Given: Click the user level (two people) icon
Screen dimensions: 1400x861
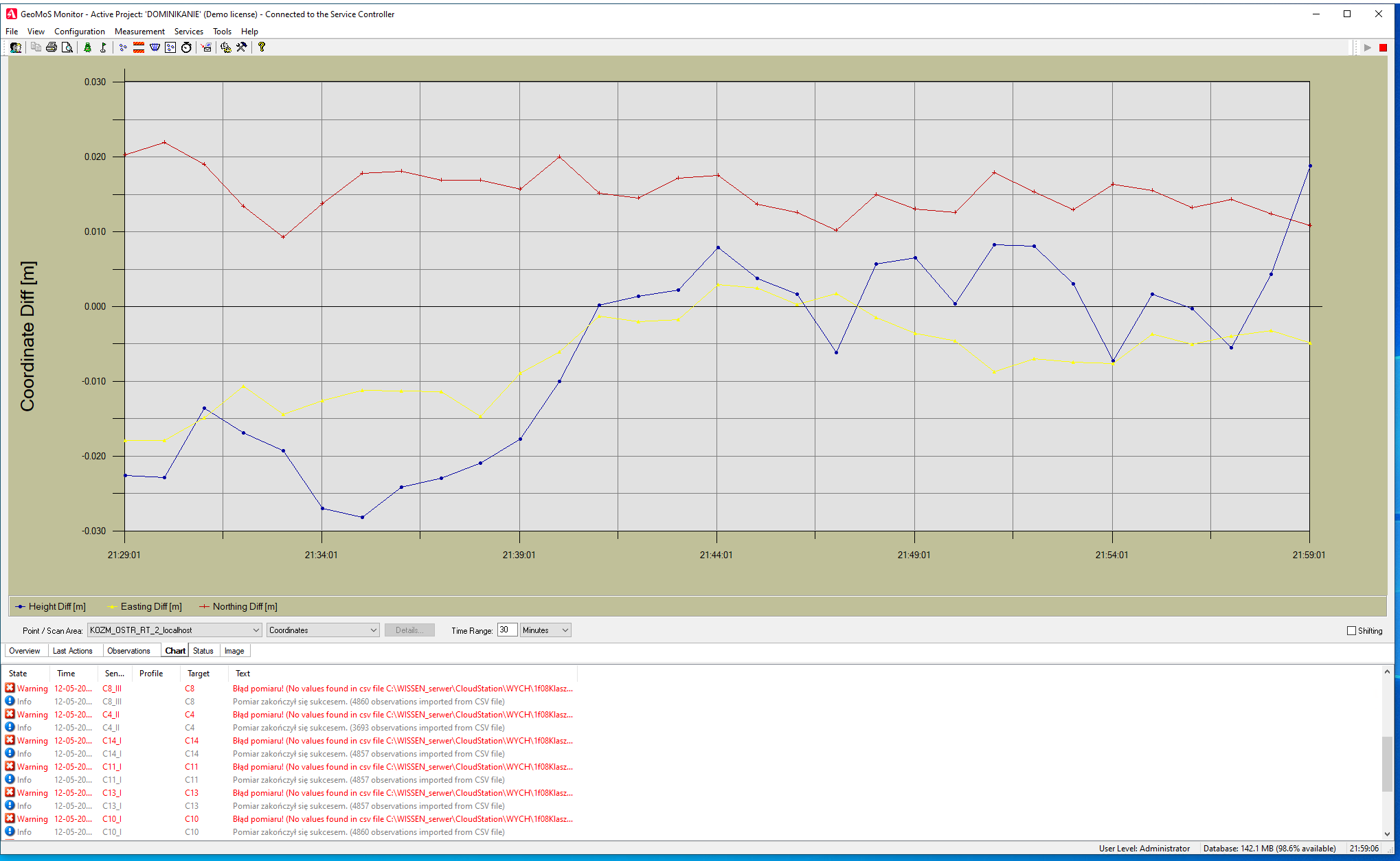Looking at the screenshot, I should (15, 47).
